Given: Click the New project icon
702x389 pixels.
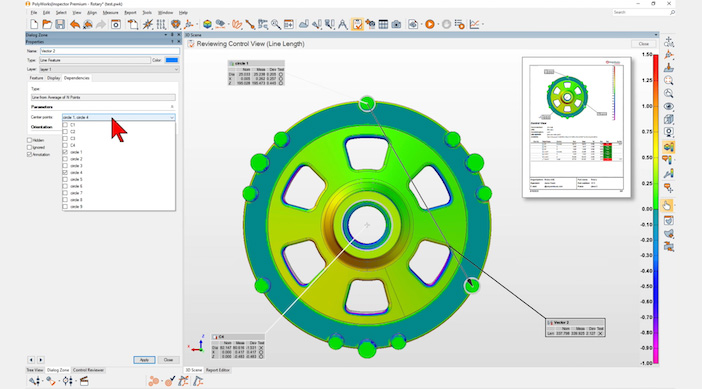Looking at the screenshot, I should (34, 24).
